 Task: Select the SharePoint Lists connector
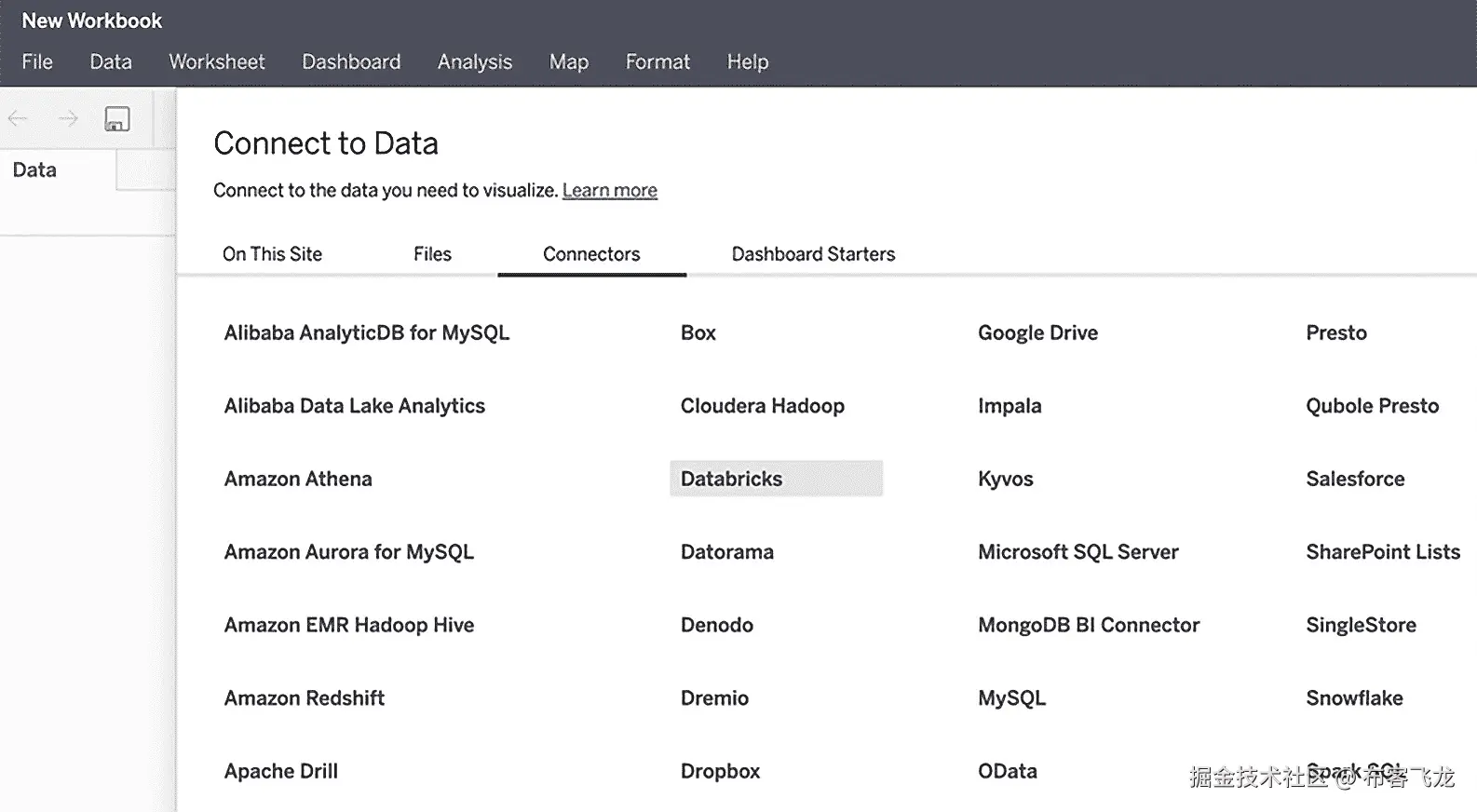tap(1383, 551)
